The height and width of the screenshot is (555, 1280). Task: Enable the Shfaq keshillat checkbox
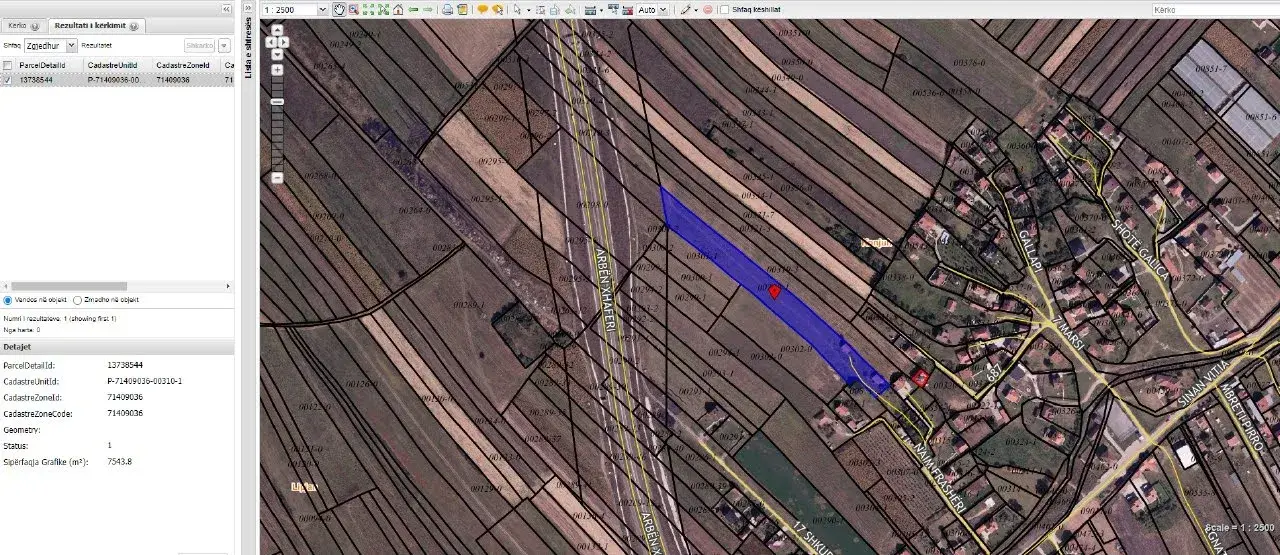[x=724, y=9]
